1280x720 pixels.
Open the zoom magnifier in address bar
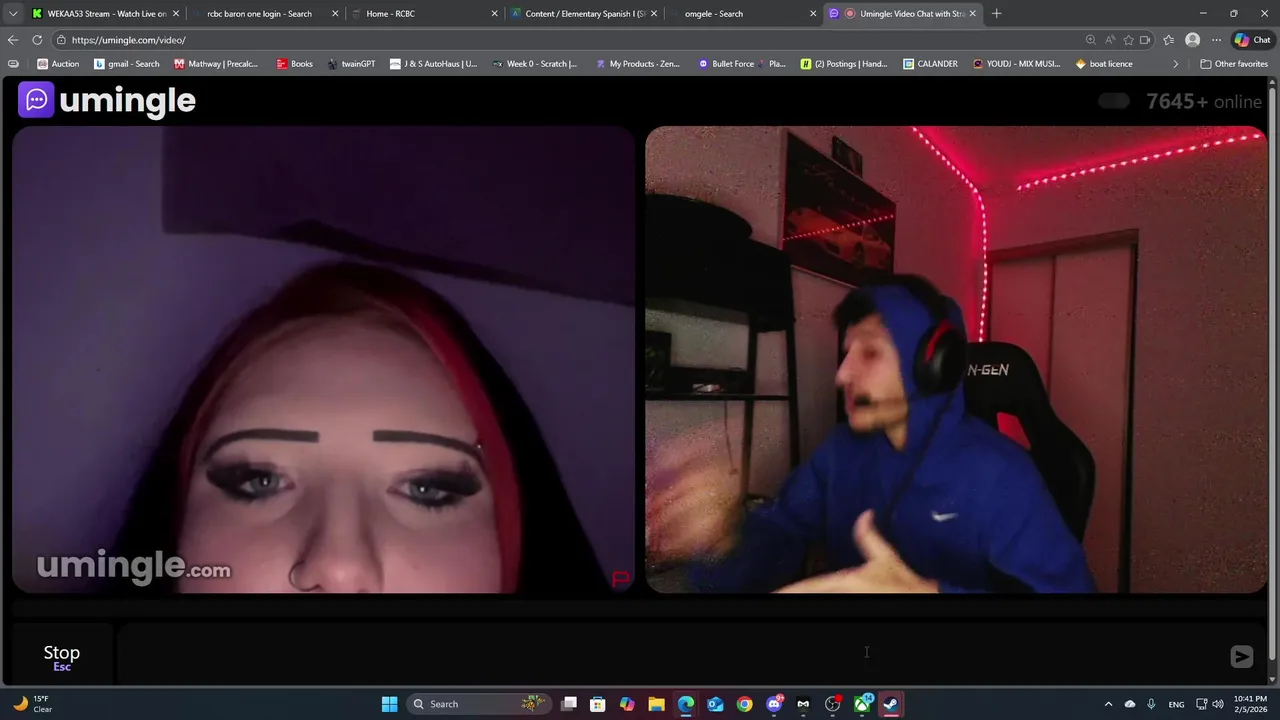pos(1091,40)
